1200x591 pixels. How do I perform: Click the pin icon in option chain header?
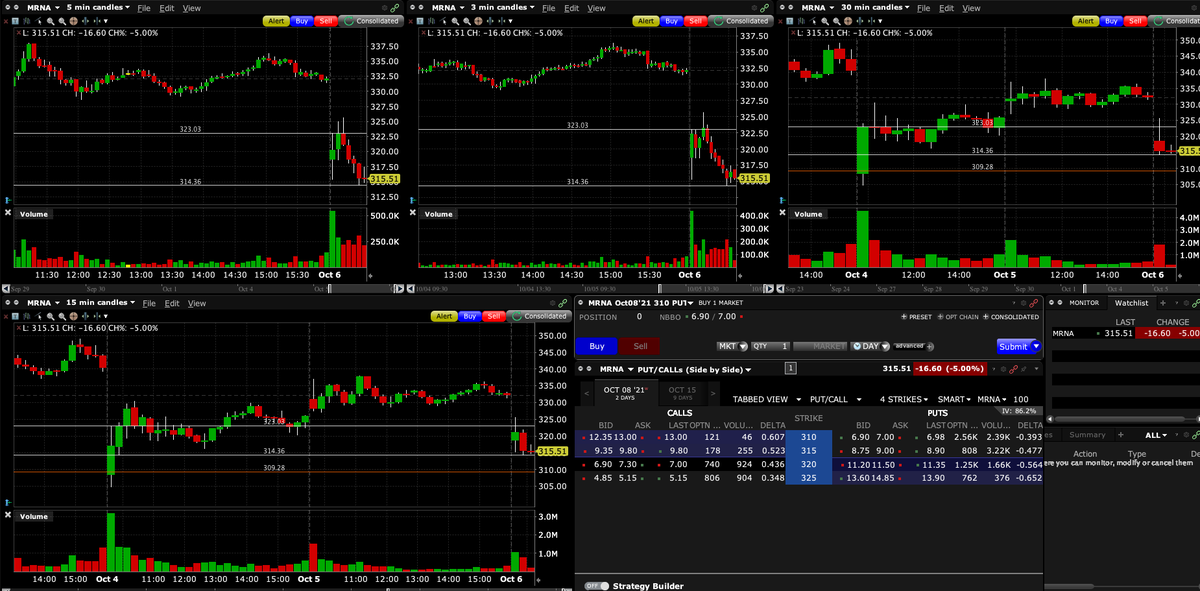1025,369
